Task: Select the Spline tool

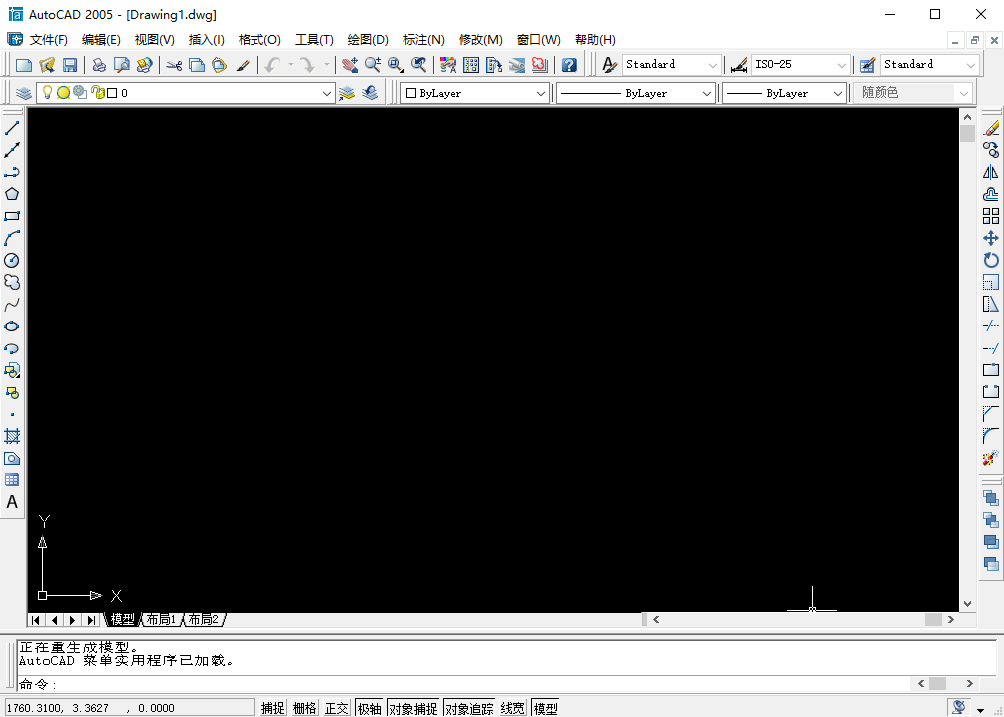Action: pyautogui.click(x=12, y=304)
